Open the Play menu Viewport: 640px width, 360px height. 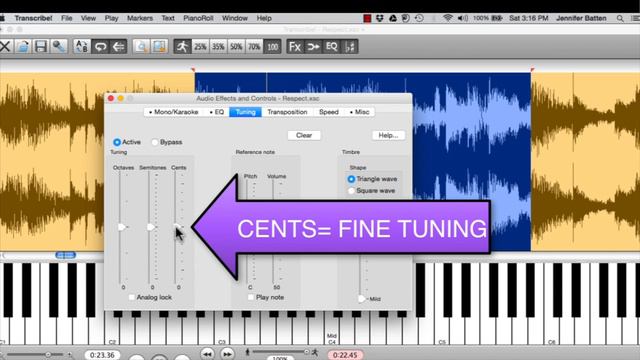[x=111, y=18]
